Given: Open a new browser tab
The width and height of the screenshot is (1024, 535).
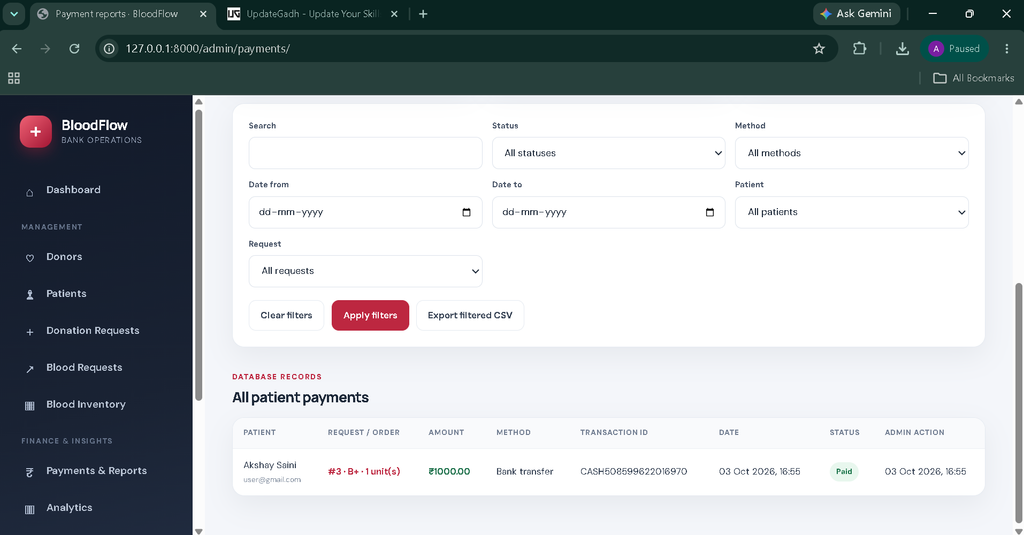Looking at the screenshot, I should (x=423, y=14).
